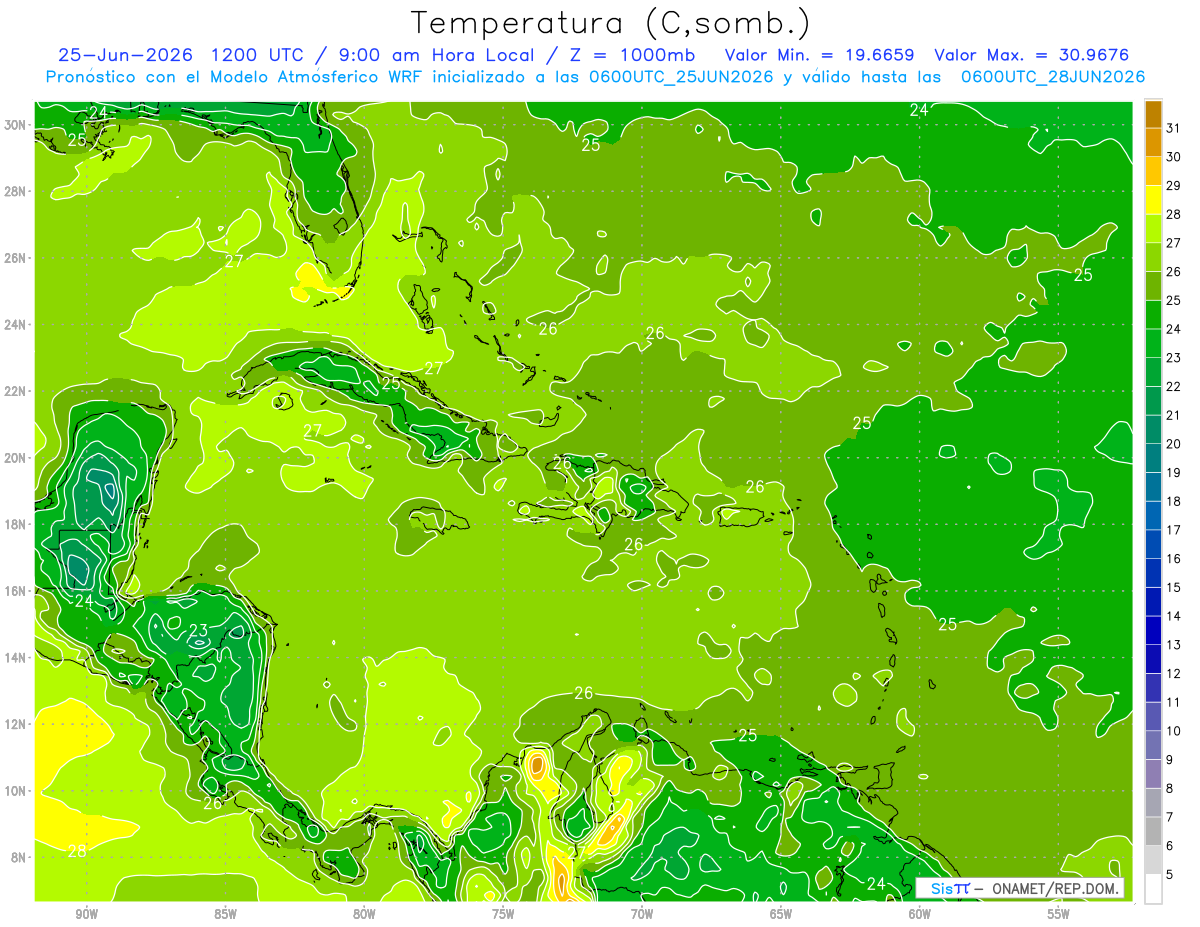This screenshot has width=1200, height=927.
Task: Click the 24N latitude axis label
Action: (17, 324)
